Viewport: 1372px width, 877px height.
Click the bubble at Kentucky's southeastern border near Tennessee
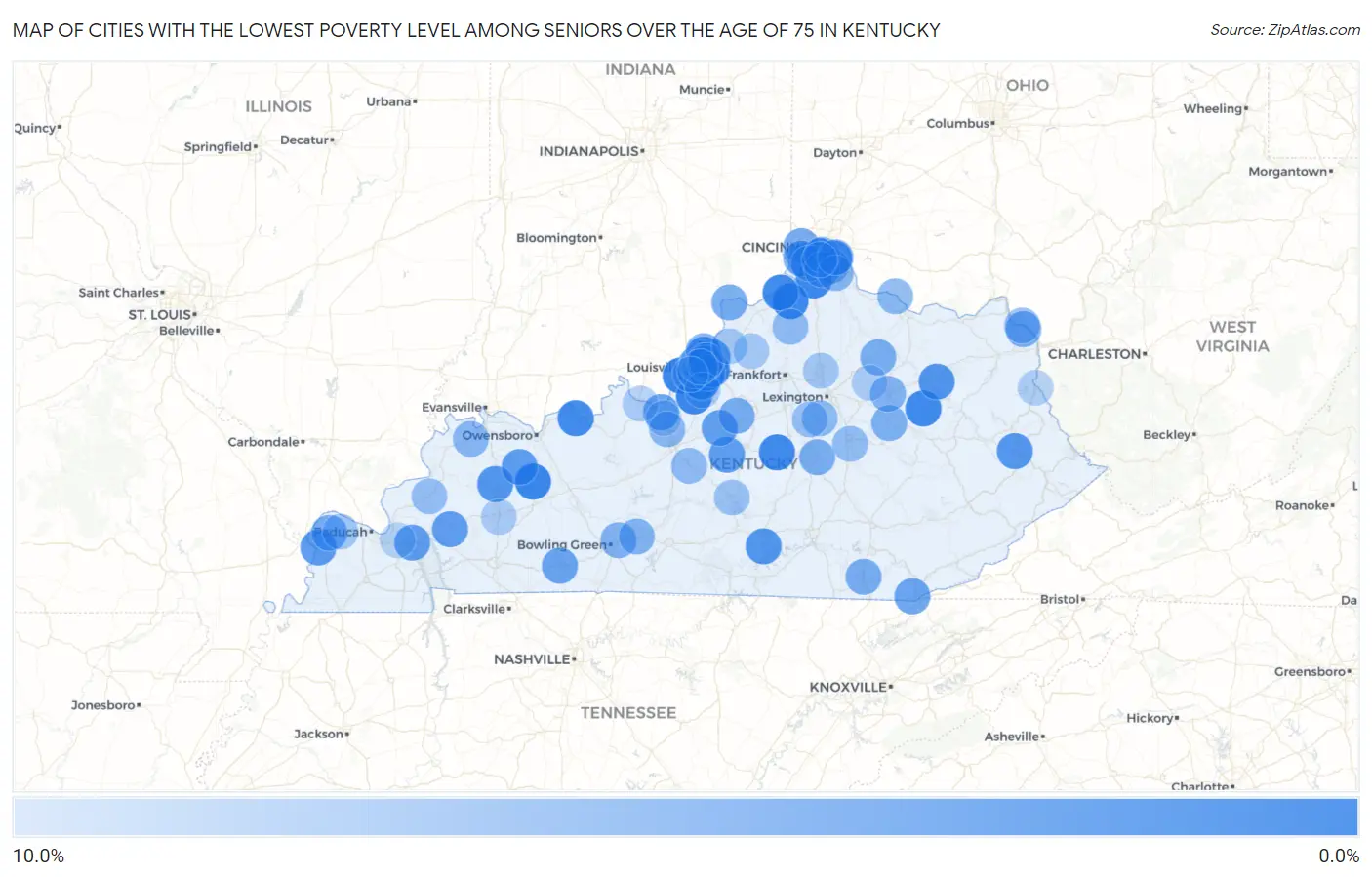pos(912,595)
